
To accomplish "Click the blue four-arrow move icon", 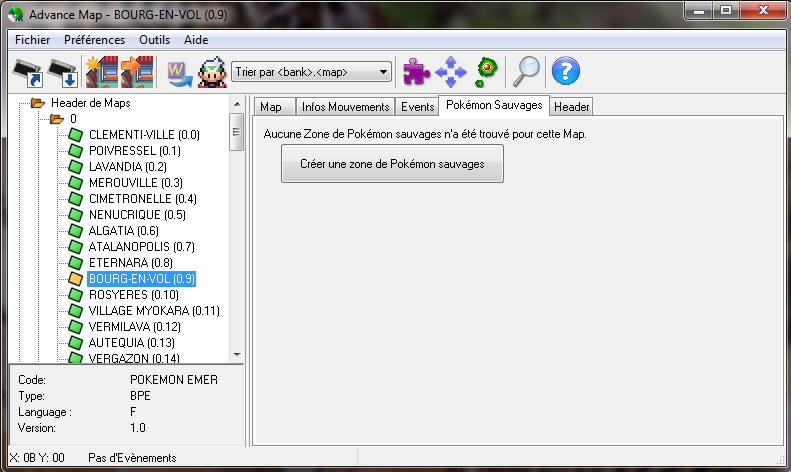I will tap(451, 71).
